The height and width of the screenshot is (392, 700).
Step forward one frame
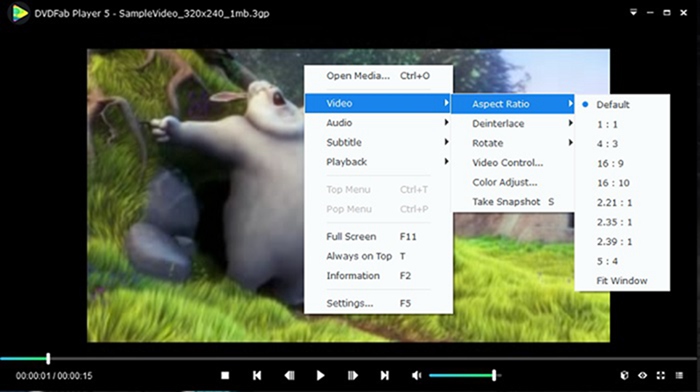point(353,375)
